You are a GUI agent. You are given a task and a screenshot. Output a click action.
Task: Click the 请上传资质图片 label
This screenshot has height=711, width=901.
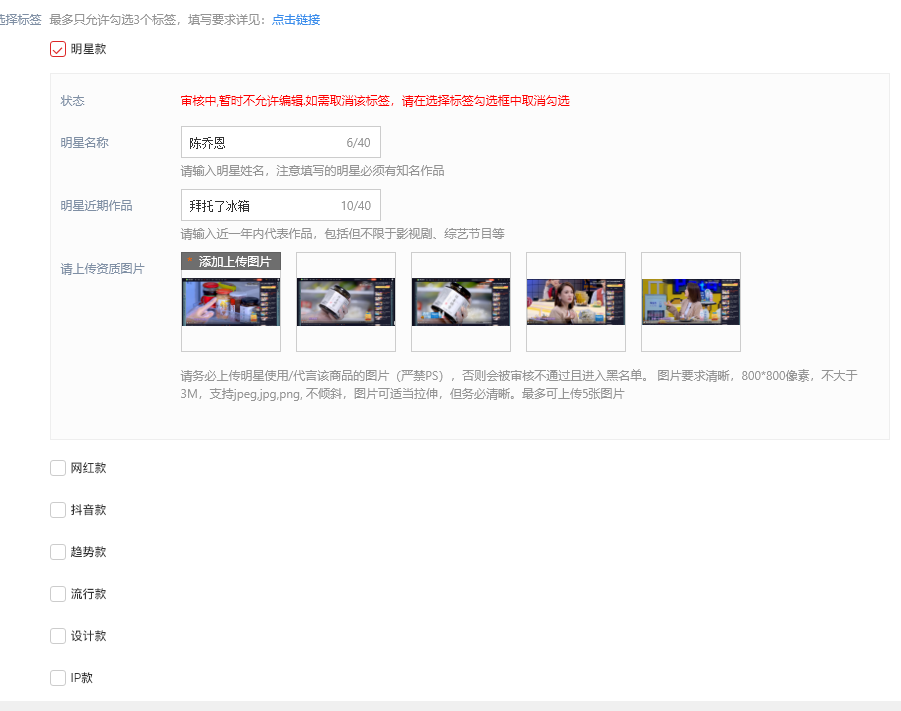102,269
